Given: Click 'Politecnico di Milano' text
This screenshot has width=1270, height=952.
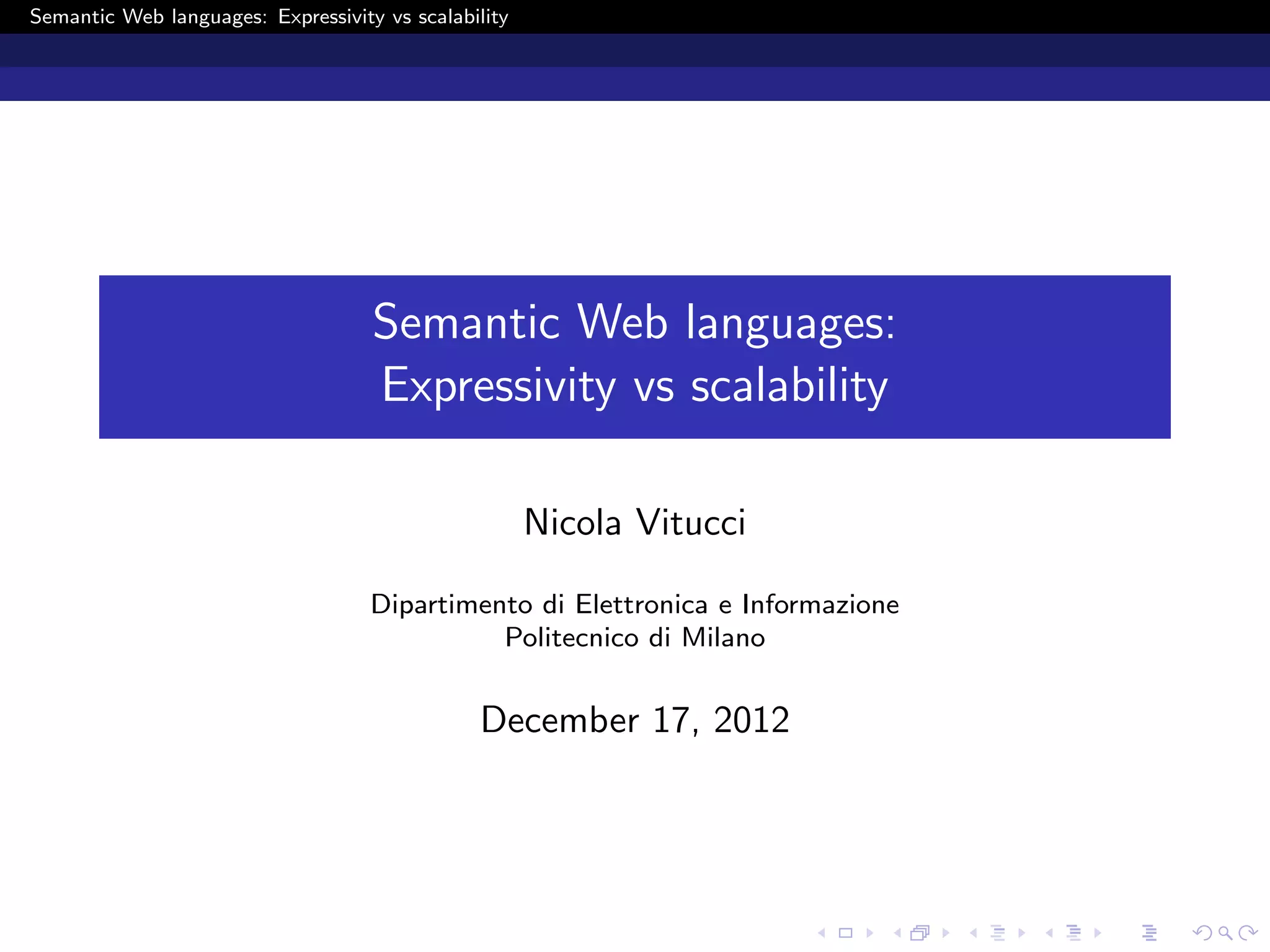Looking at the screenshot, I should click(635, 638).
